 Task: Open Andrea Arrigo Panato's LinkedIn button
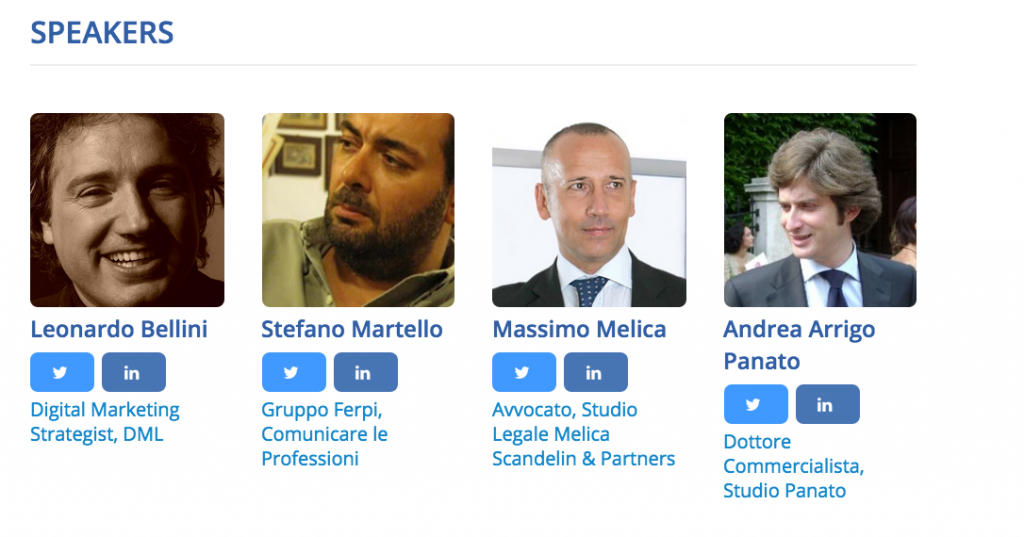827,404
